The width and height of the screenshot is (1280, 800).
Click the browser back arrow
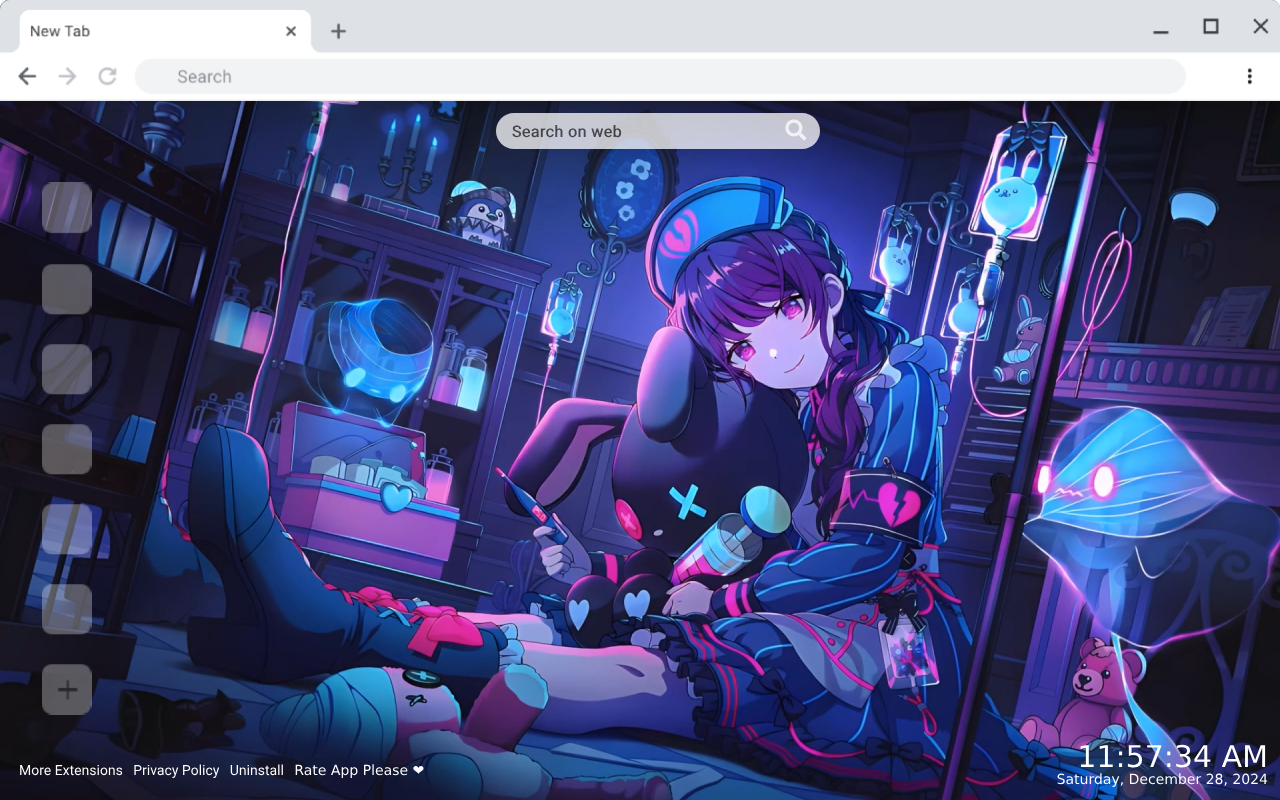[x=26, y=76]
